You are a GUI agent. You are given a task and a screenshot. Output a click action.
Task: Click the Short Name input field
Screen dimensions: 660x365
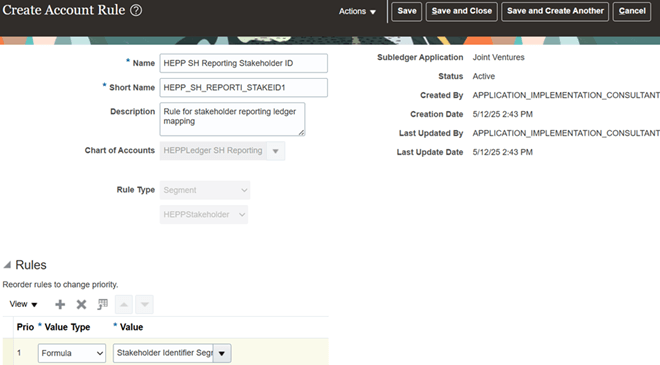click(x=243, y=88)
